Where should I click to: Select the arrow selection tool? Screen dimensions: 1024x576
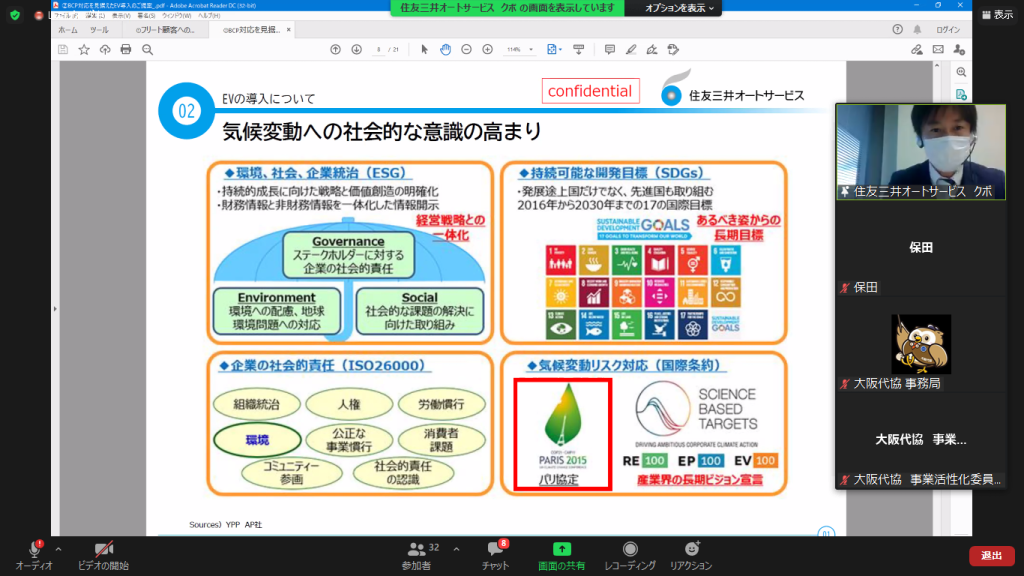click(424, 50)
